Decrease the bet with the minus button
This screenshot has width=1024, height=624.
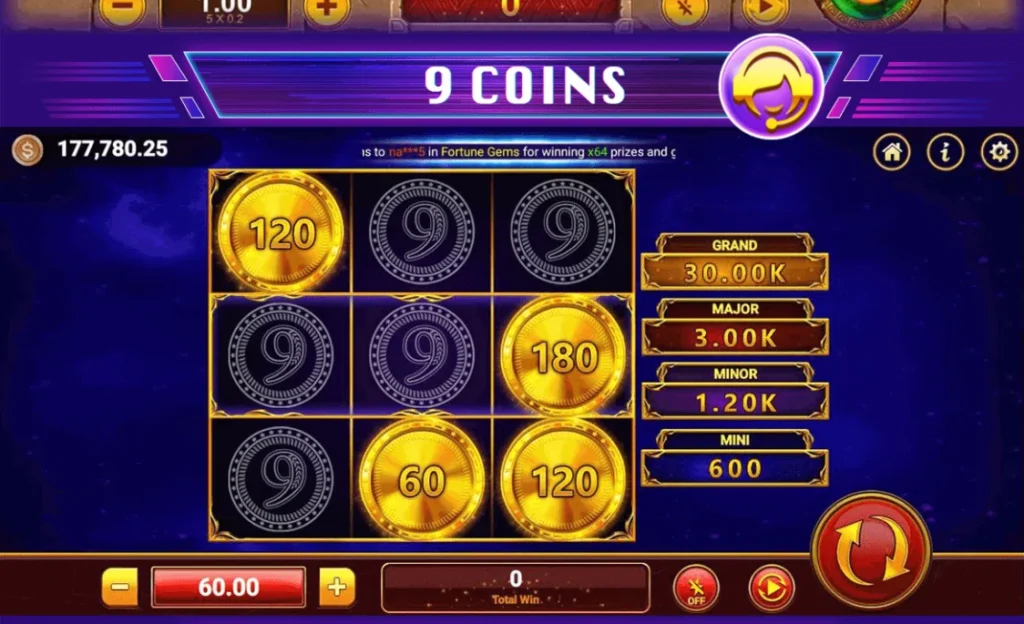tap(120, 587)
